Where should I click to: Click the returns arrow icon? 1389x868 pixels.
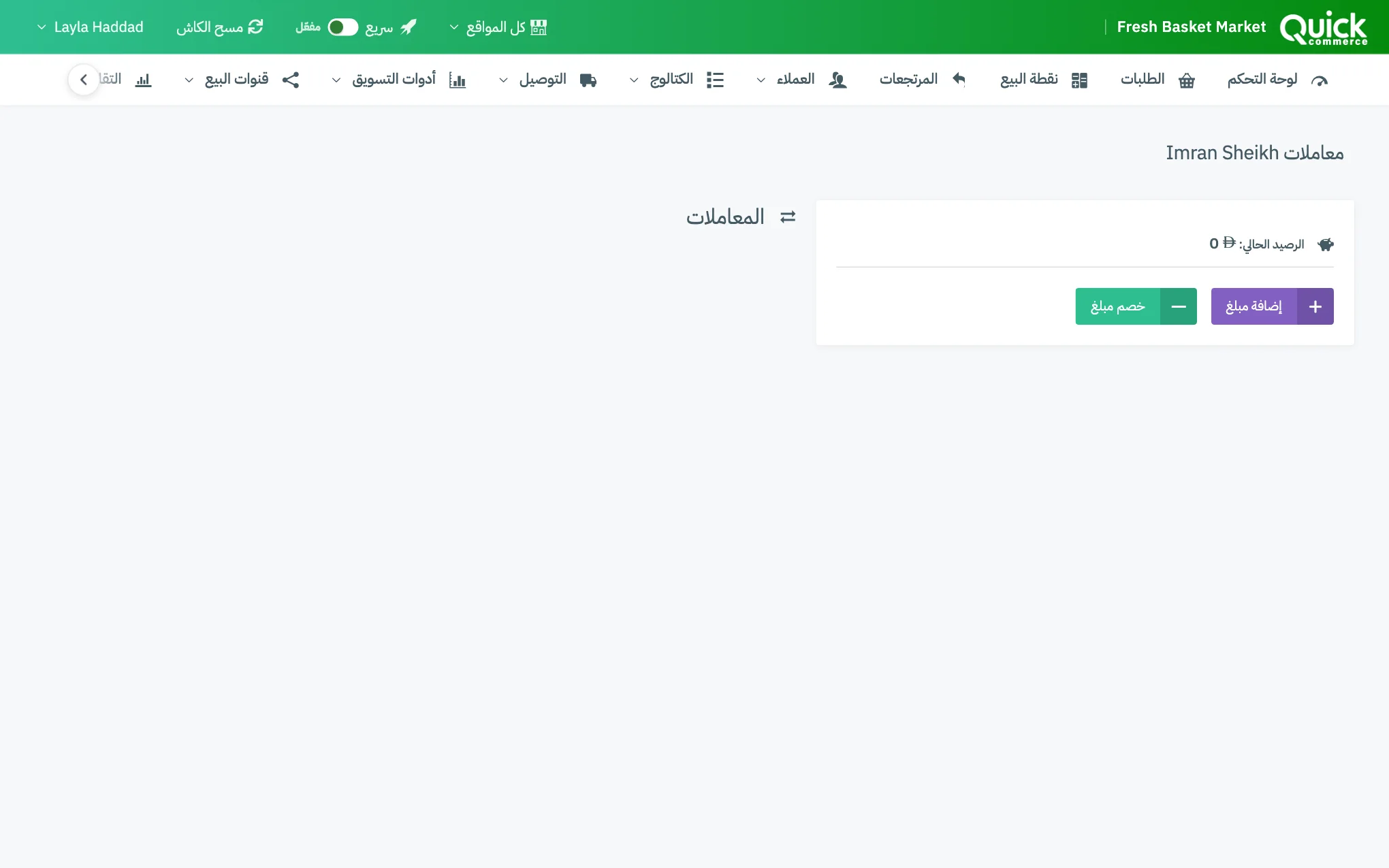[959, 80]
